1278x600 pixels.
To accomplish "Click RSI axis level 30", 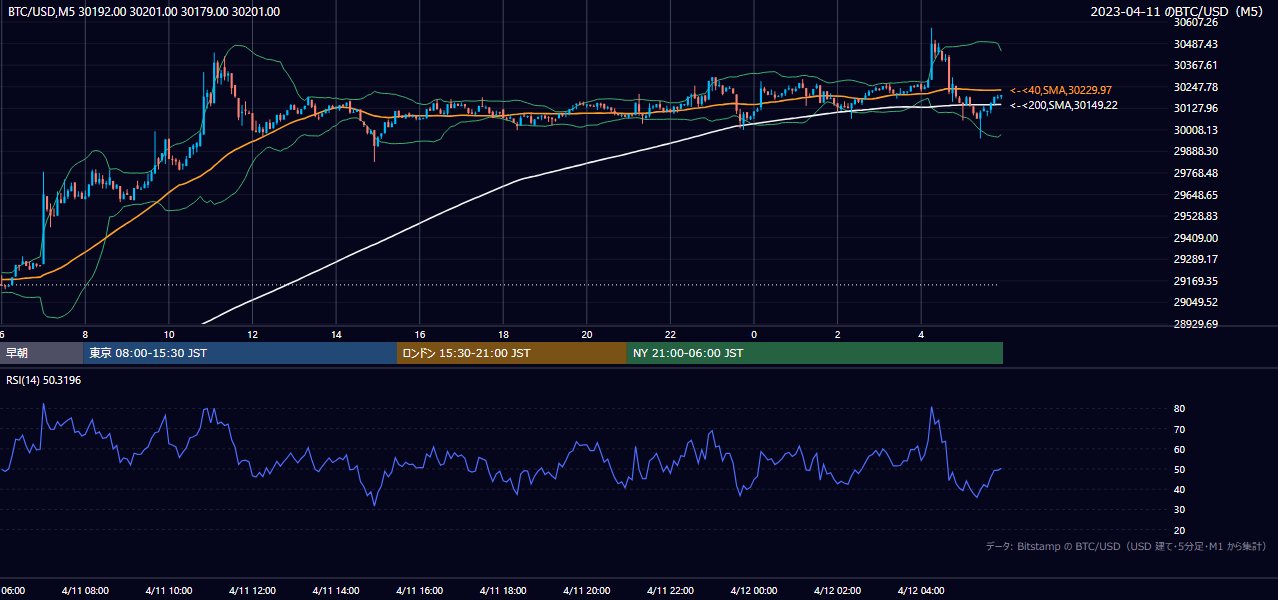I will [x=1180, y=510].
